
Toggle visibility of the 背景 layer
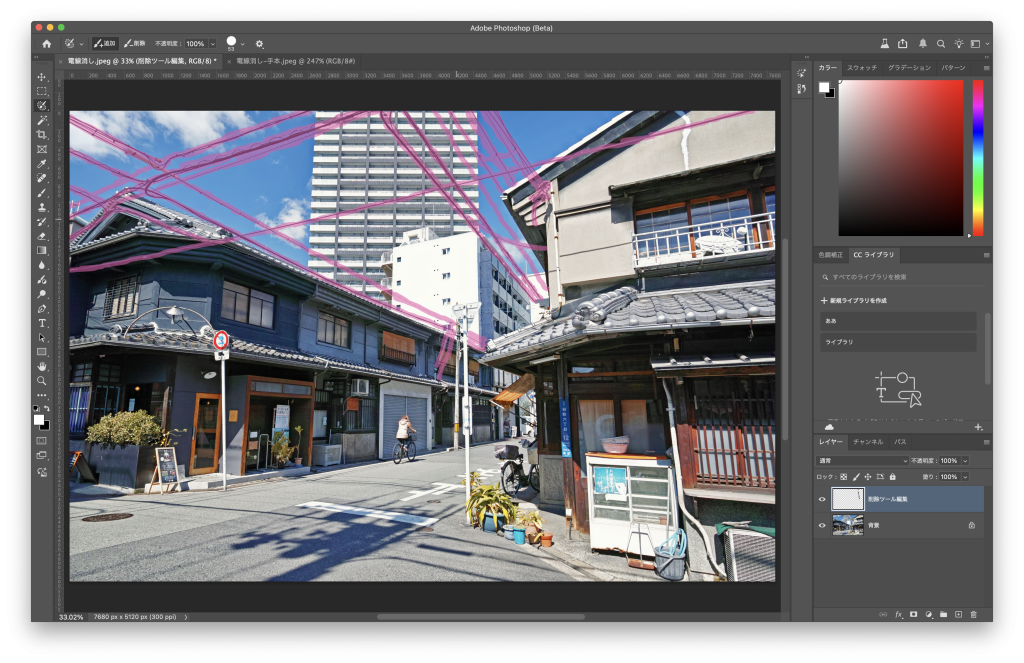823,525
